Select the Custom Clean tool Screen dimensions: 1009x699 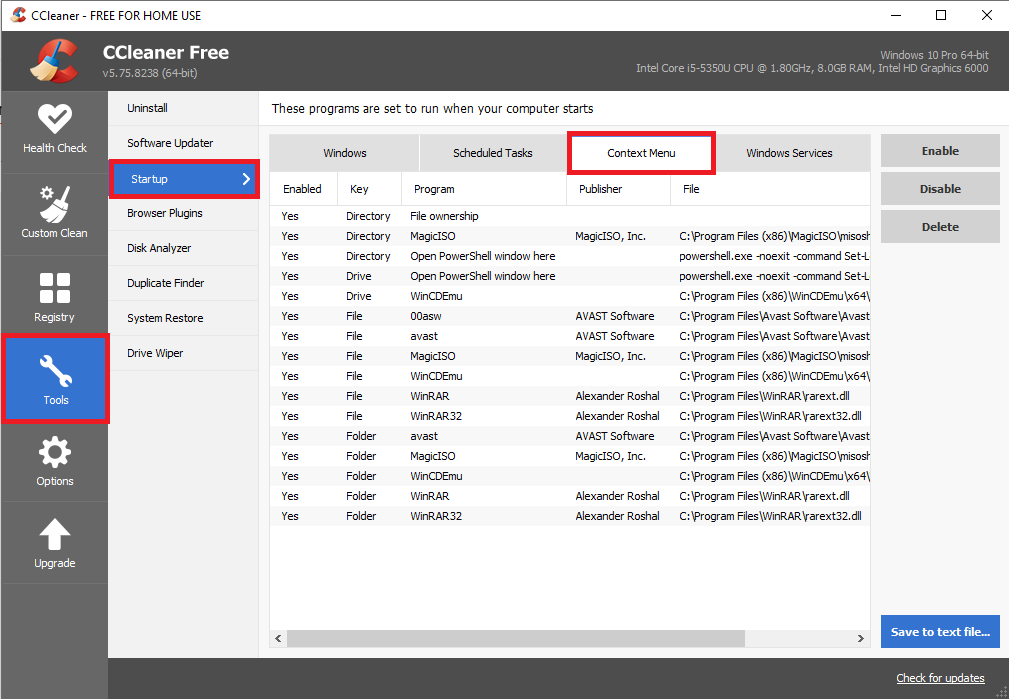point(55,213)
